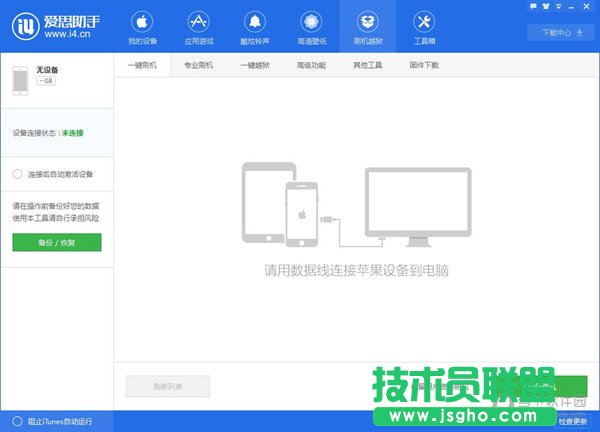
Task: Click the 请用数据线连接苹果设备到电脑 prompt text
Action: [x=356, y=270]
